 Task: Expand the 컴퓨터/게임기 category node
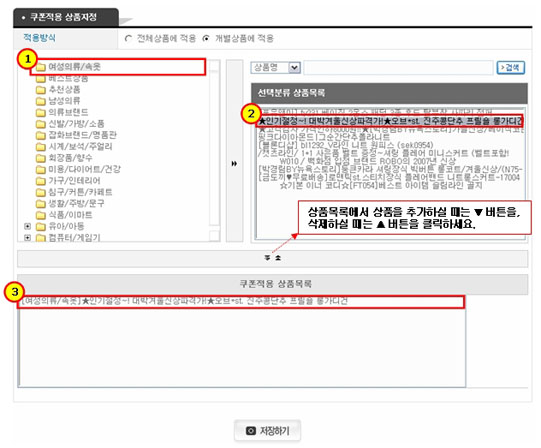point(28,238)
